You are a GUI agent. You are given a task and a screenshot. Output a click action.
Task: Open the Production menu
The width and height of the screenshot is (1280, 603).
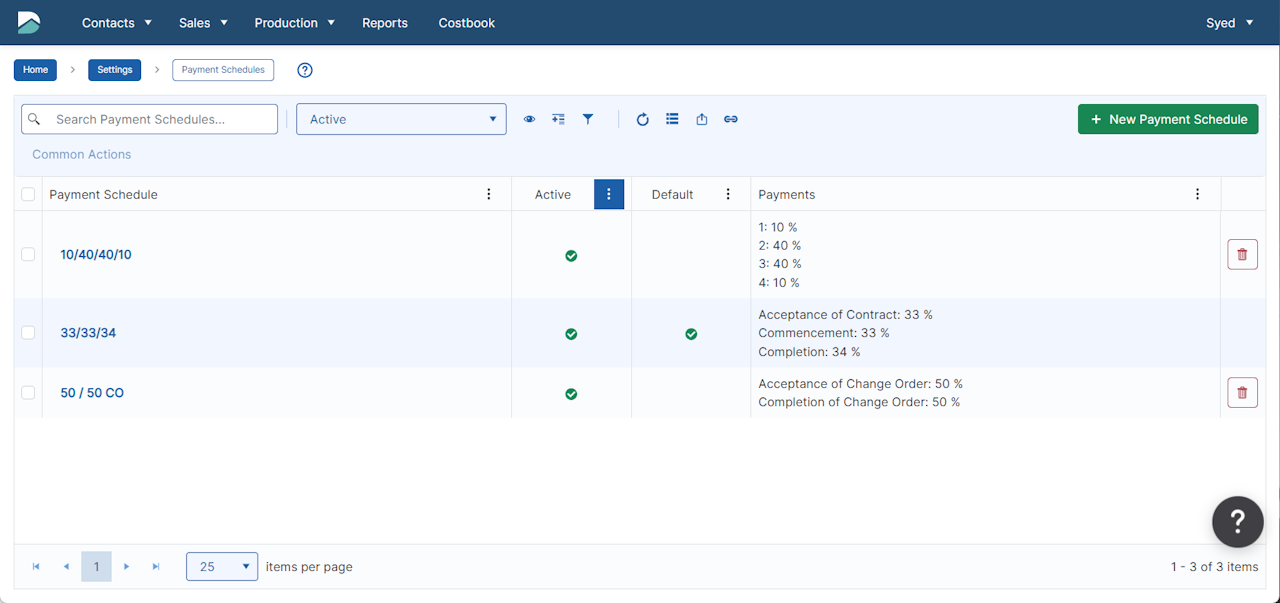294,23
